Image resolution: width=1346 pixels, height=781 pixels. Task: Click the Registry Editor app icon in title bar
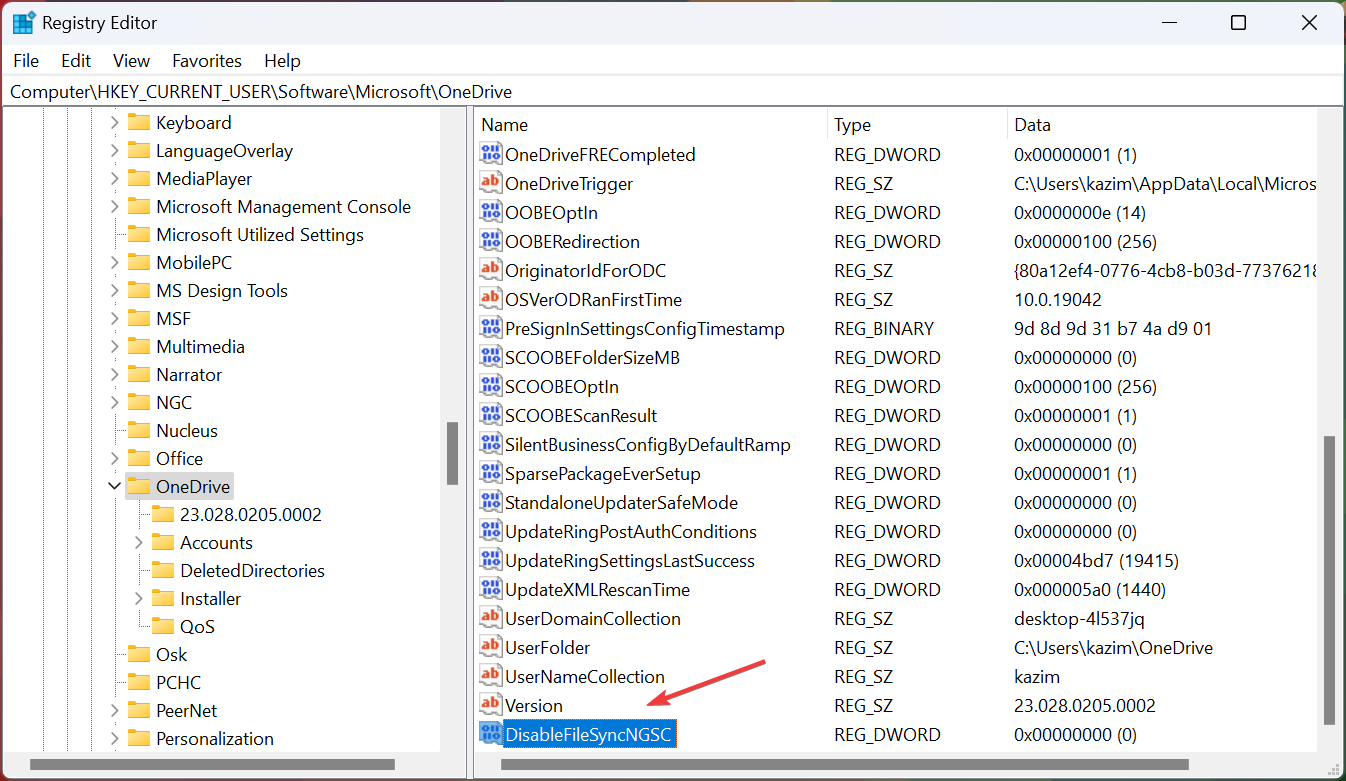tap(24, 22)
